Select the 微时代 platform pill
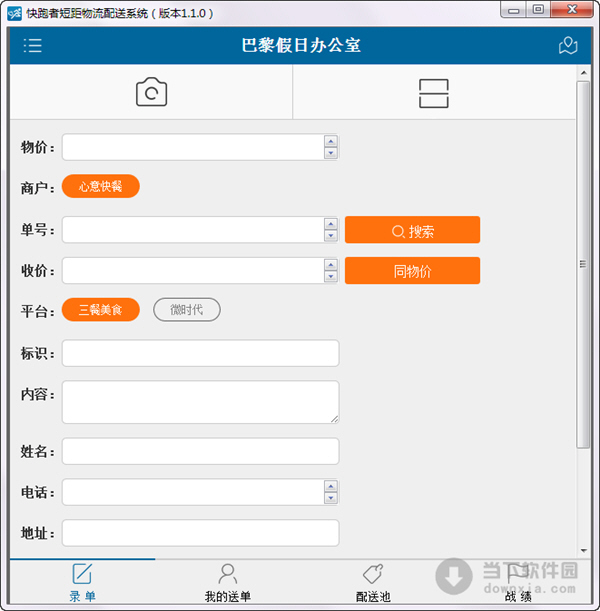 pos(187,310)
